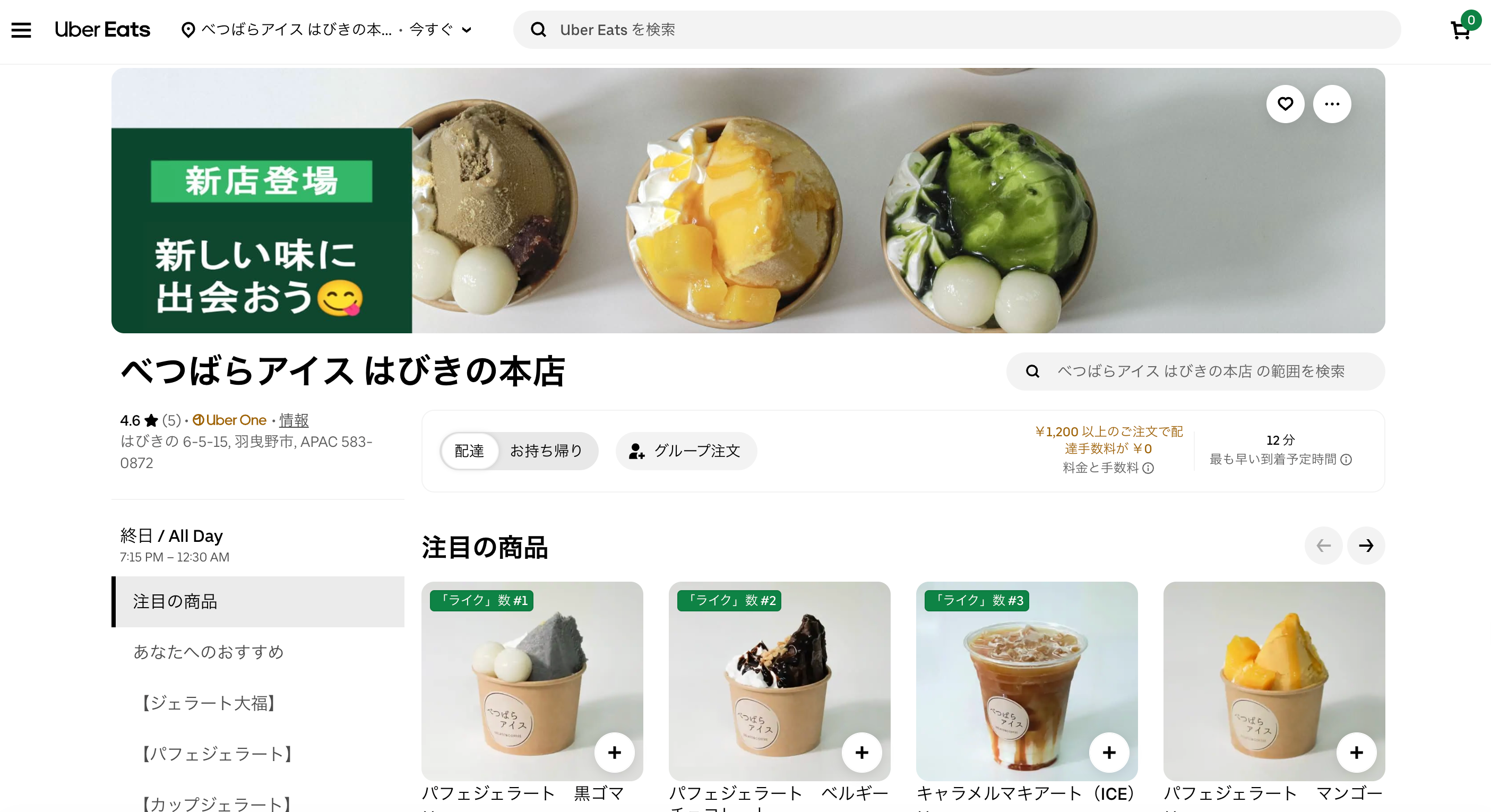Open the 情報 store info link
Viewport: 1491px width, 812px height.
pyautogui.click(x=294, y=420)
